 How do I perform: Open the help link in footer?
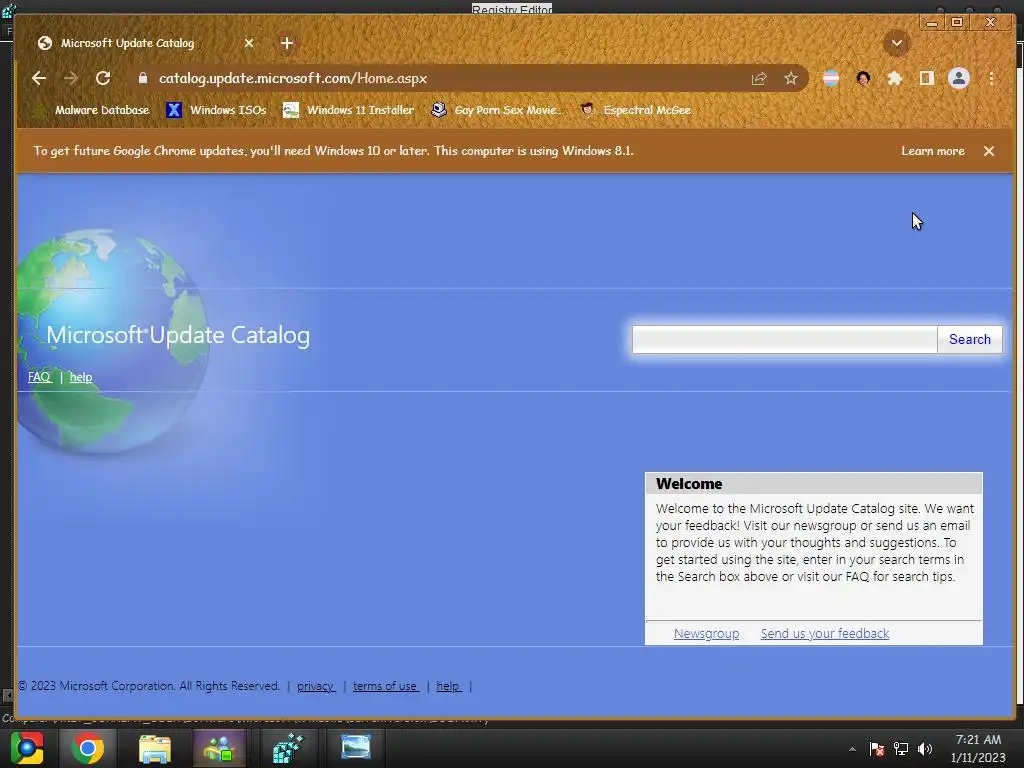coord(448,686)
